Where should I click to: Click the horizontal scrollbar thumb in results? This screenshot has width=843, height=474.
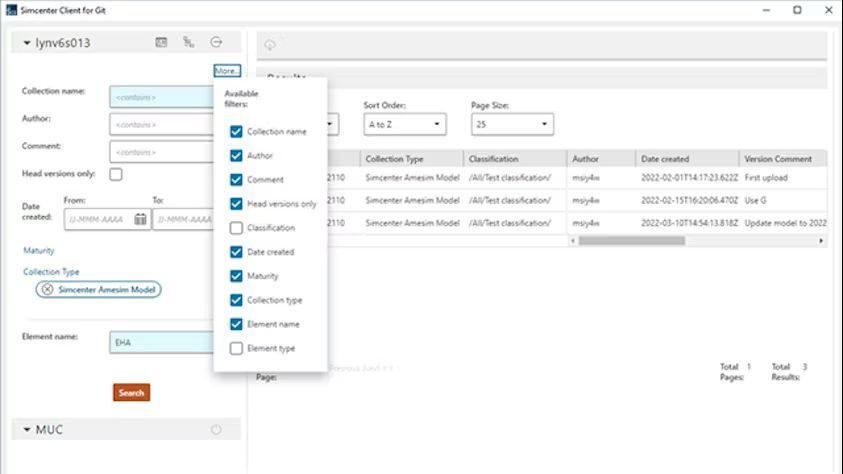pos(632,241)
